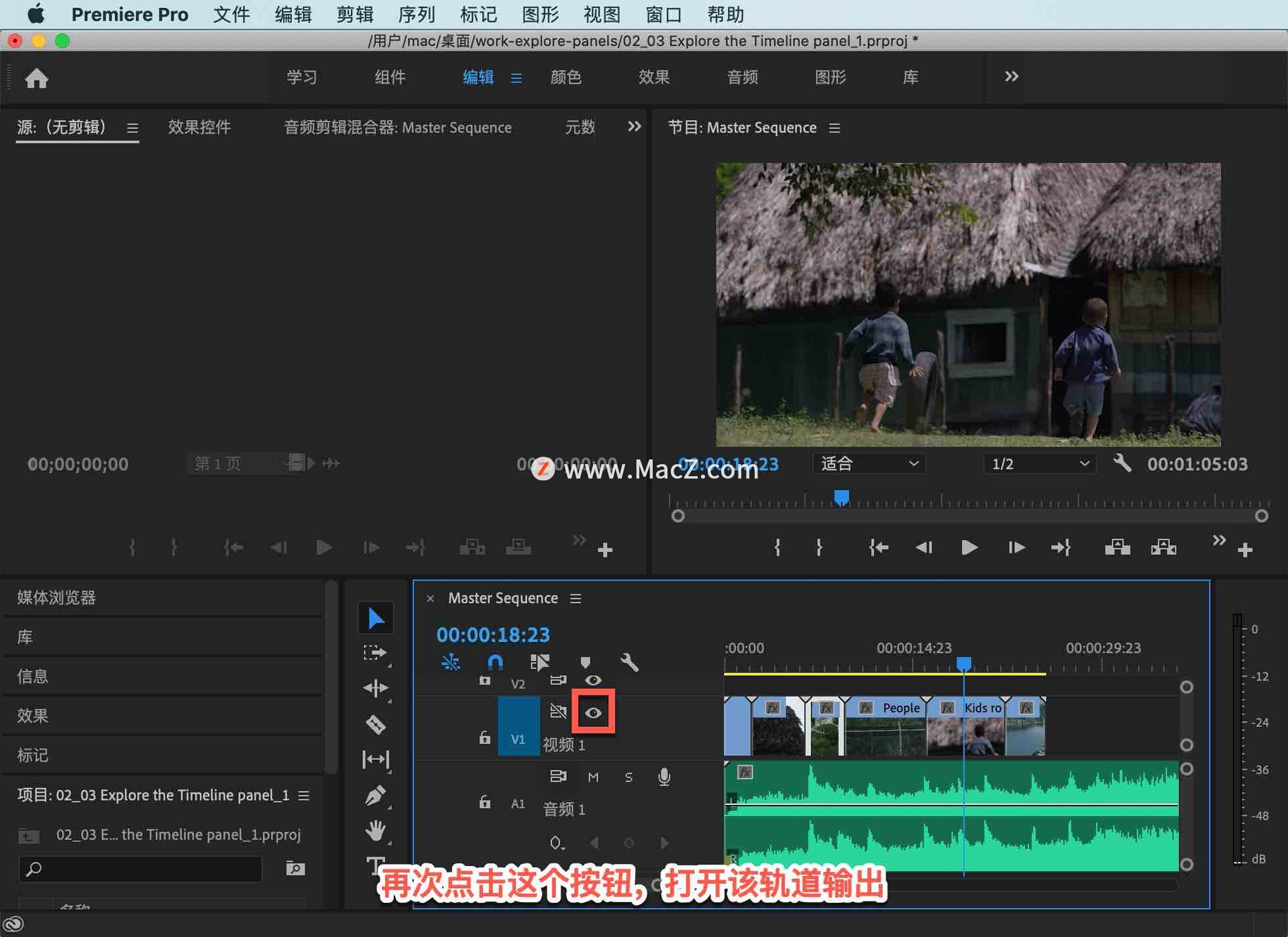Open A1 show keyframes menu
1288x937 pixels.
556,842
